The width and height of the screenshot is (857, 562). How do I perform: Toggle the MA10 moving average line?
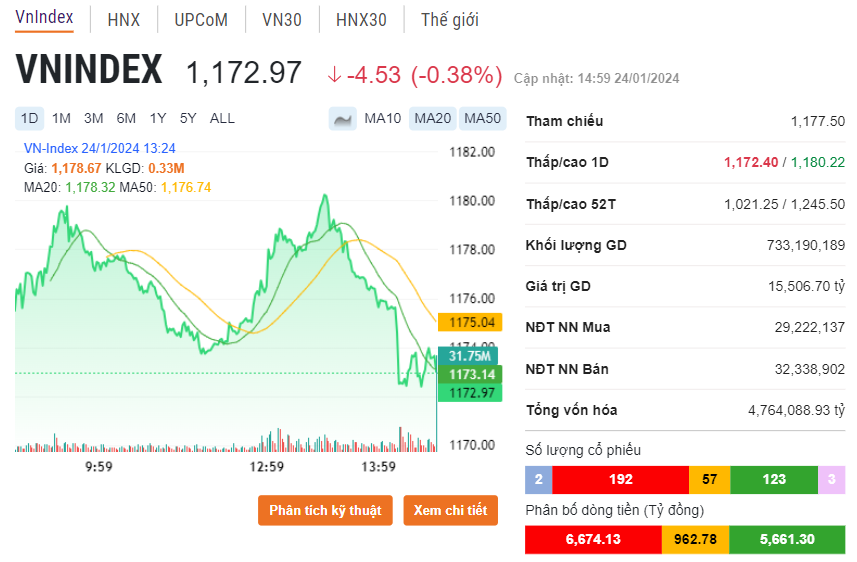pyautogui.click(x=382, y=119)
